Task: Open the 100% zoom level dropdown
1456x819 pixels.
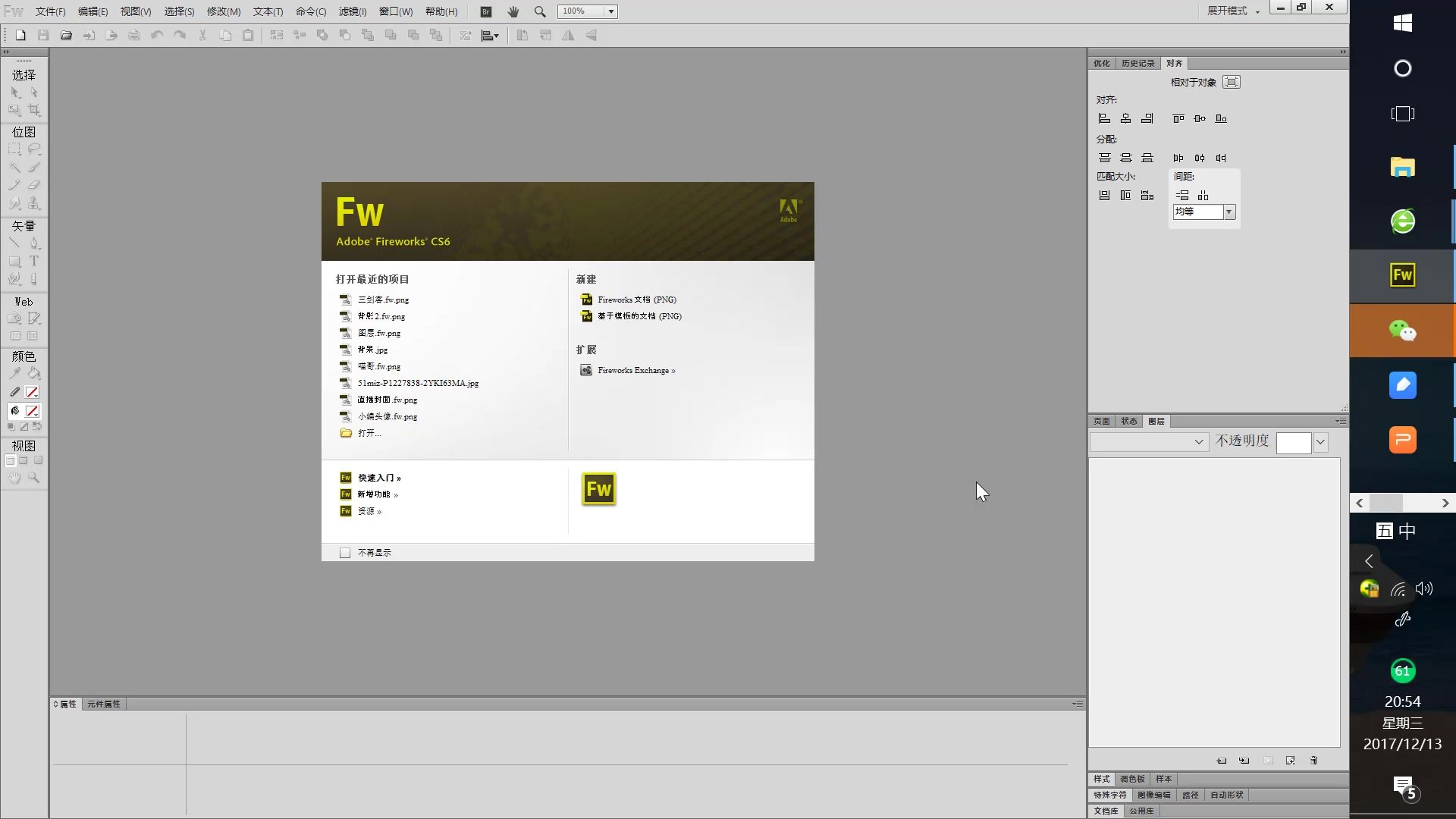Action: 610,11
